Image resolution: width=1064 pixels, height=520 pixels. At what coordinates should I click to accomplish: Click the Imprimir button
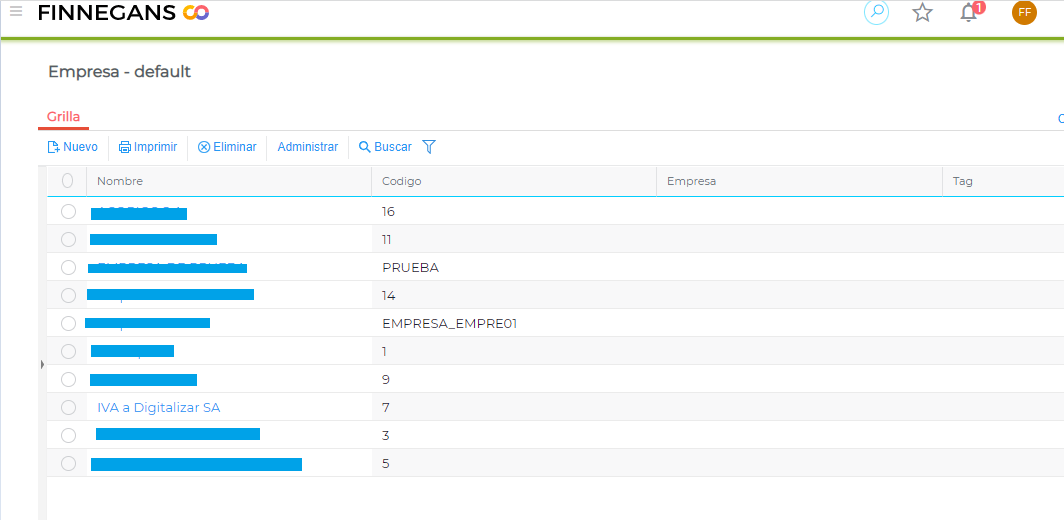(148, 147)
